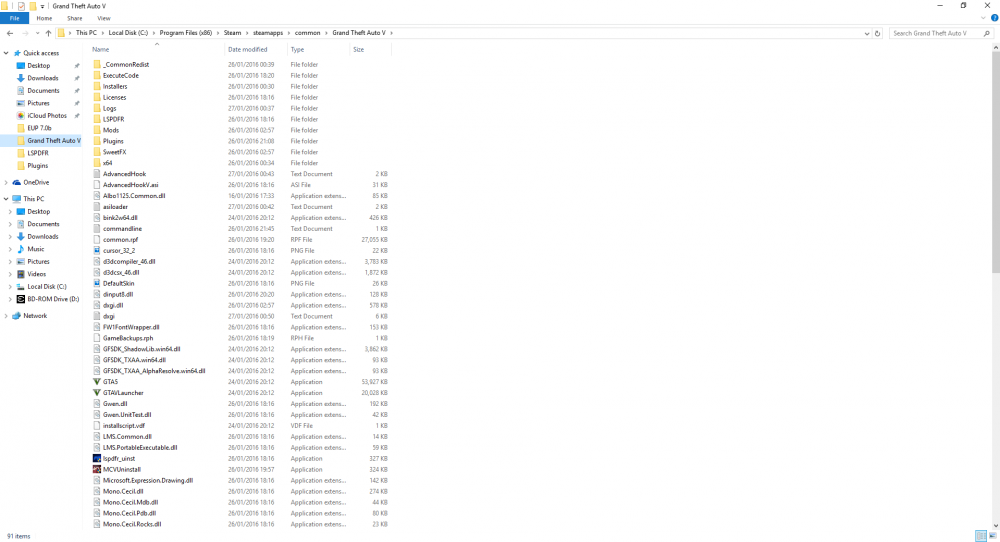Select the Mono.Cecil.Rocks.dll file
The image size is (1000, 542).
132,524
